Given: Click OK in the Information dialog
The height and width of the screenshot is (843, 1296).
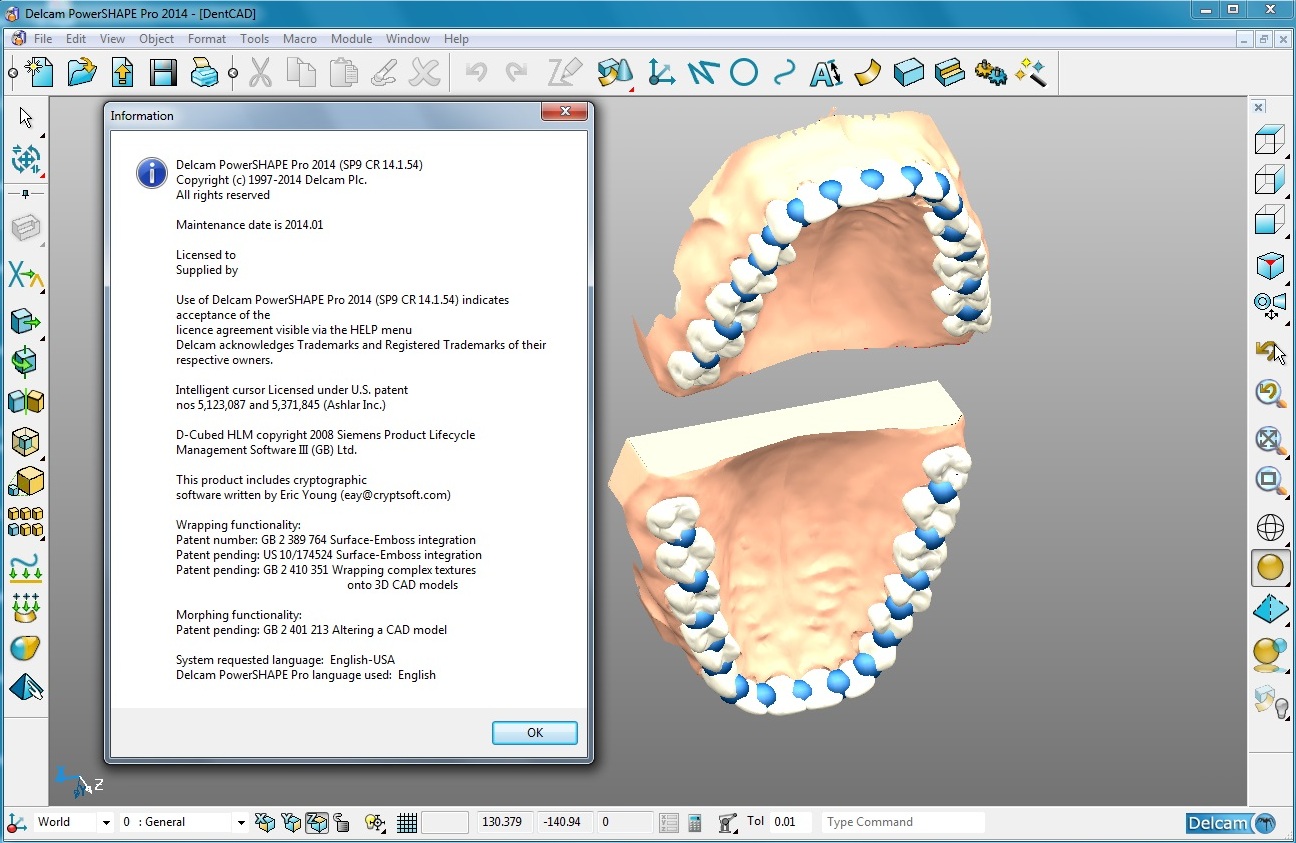Looking at the screenshot, I should (x=535, y=733).
